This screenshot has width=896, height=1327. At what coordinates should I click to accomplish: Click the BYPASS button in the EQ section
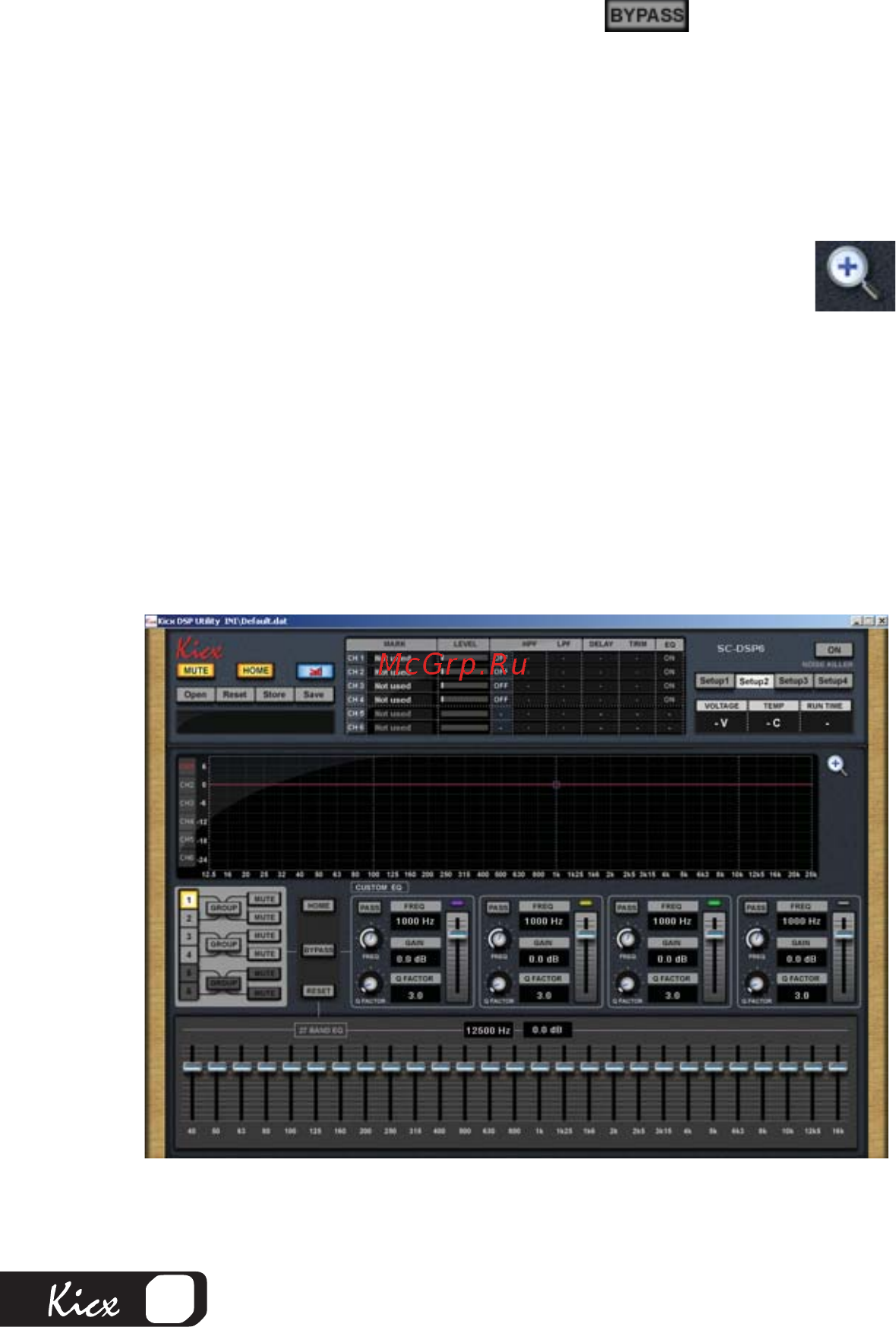(x=318, y=950)
